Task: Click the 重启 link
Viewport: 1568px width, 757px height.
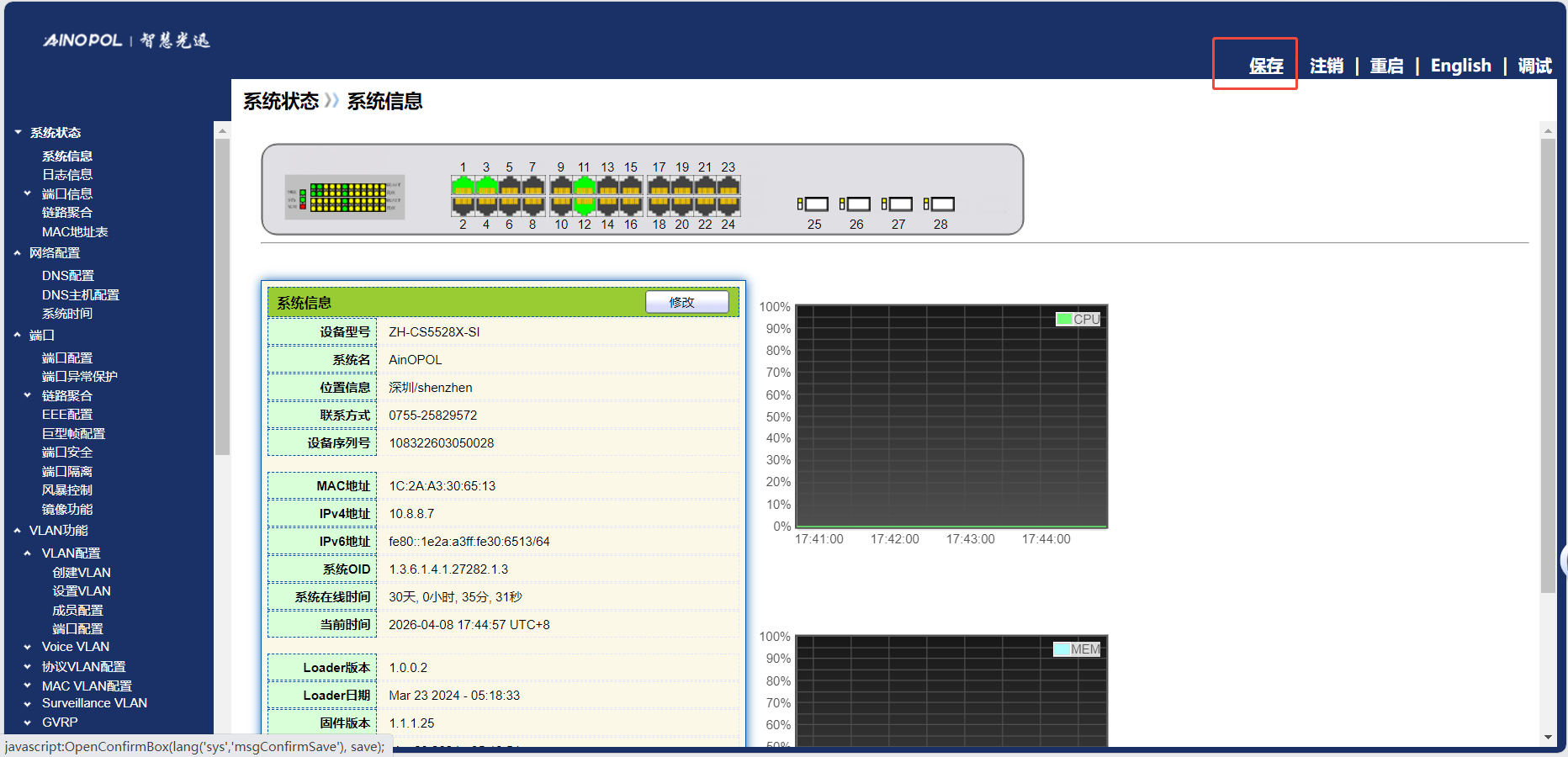Action: click(x=1386, y=66)
